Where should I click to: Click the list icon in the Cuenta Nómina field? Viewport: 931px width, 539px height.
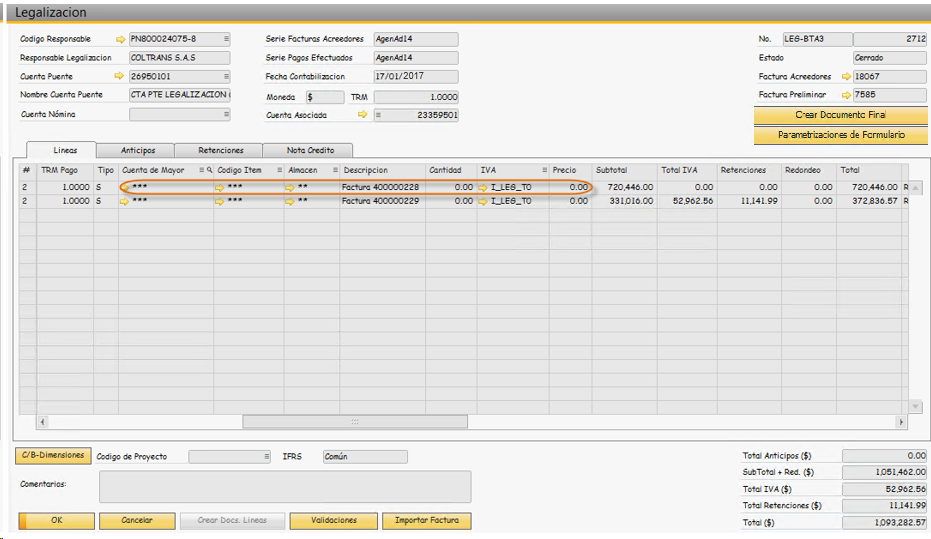pyautogui.click(x=226, y=115)
